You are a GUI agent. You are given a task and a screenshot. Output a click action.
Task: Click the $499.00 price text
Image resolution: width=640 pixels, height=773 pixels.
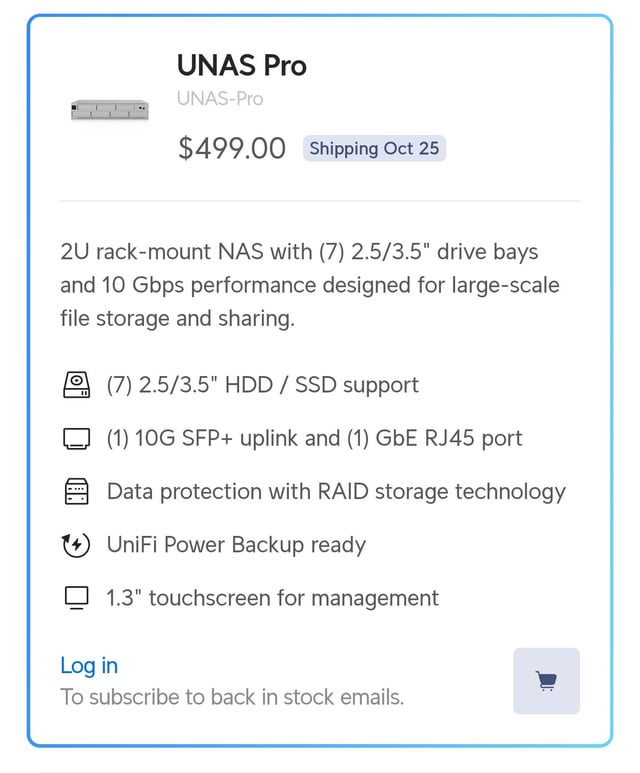232,149
